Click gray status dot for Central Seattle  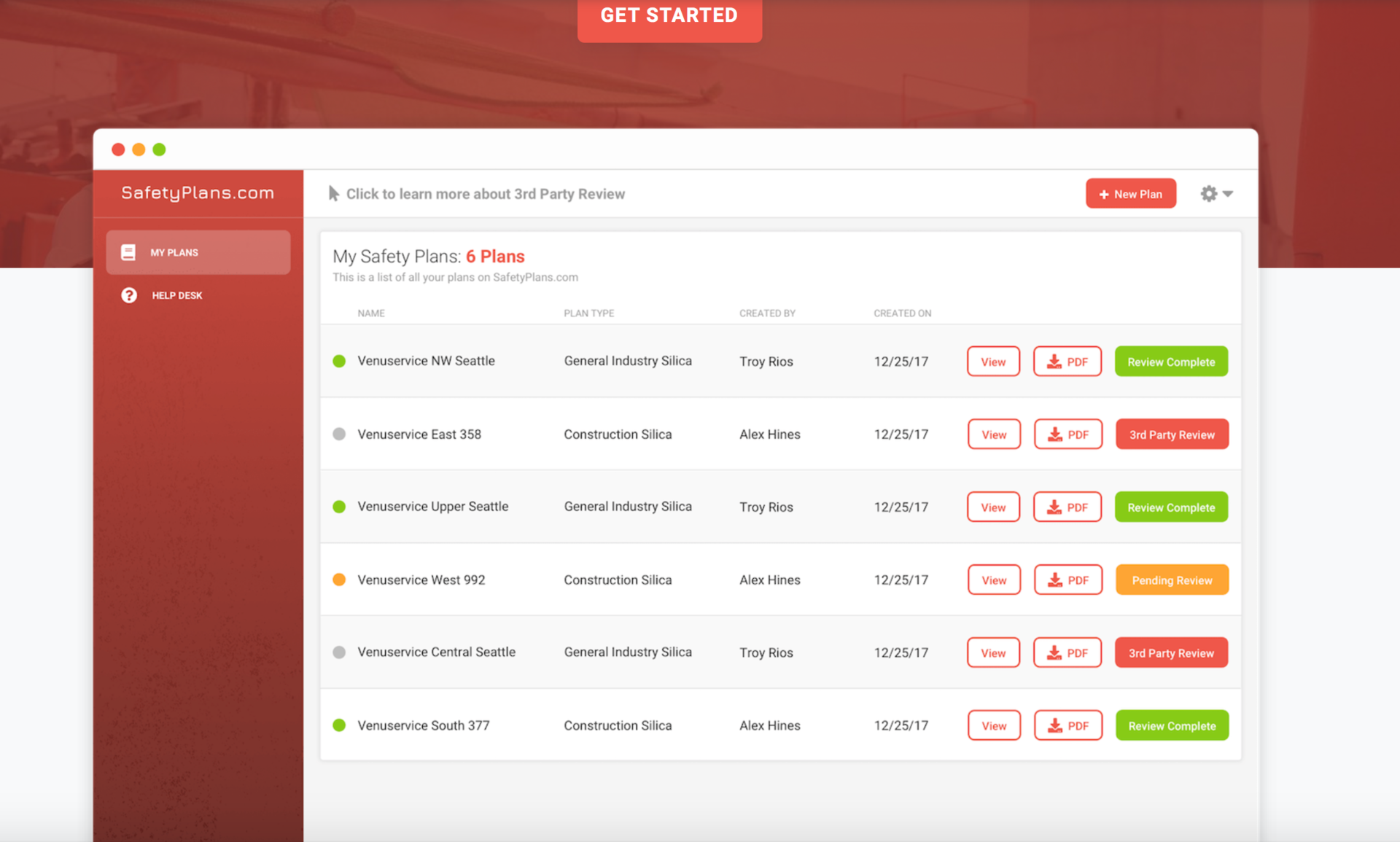339,652
